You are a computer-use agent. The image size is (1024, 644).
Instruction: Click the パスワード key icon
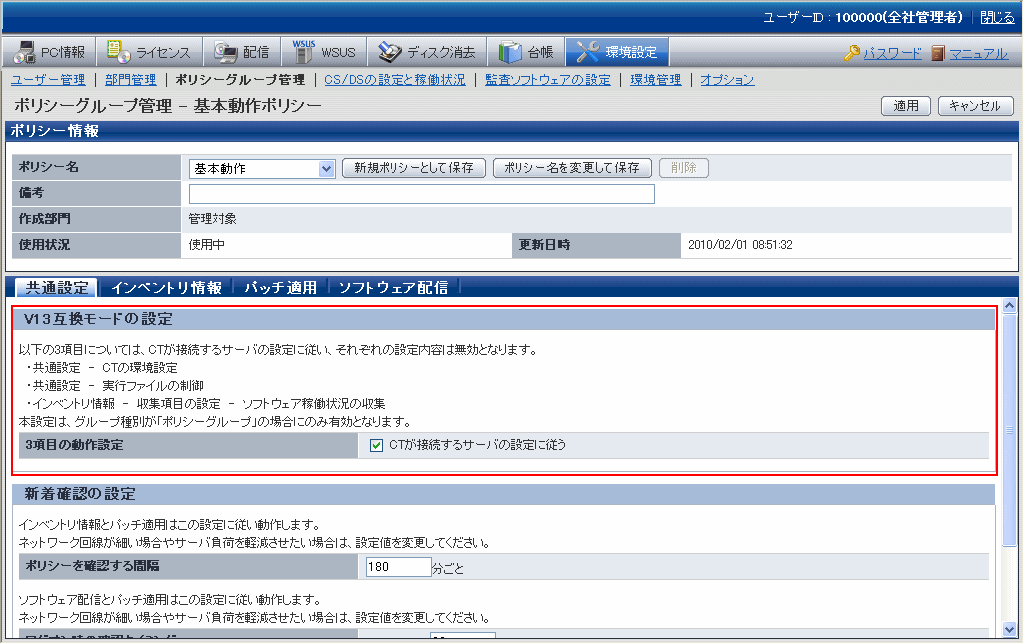852,53
